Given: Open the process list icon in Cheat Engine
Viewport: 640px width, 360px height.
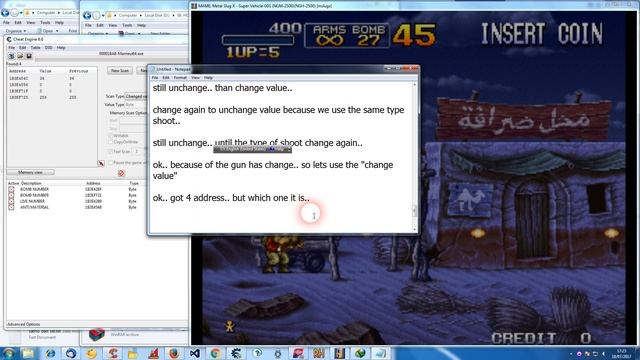Looking at the screenshot, I should [x=11, y=56].
